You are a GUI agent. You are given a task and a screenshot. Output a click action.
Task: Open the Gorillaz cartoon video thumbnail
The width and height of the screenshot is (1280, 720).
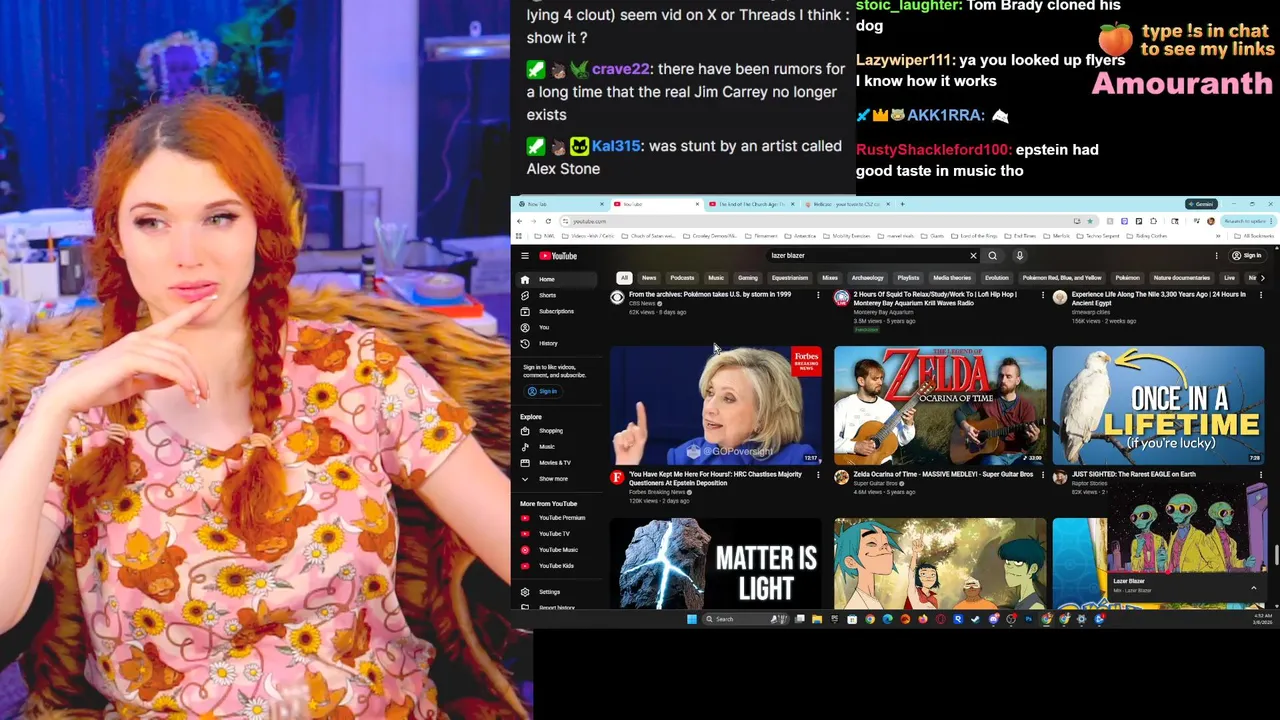click(x=940, y=562)
